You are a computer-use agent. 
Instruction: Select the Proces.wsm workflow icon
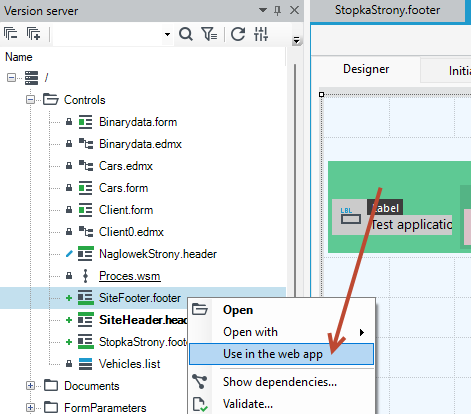click(x=85, y=276)
